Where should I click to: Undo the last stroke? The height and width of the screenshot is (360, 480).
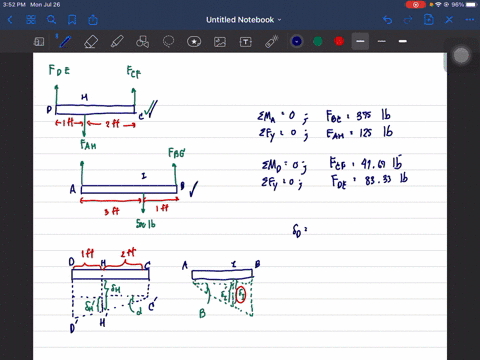tap(387, 20)
